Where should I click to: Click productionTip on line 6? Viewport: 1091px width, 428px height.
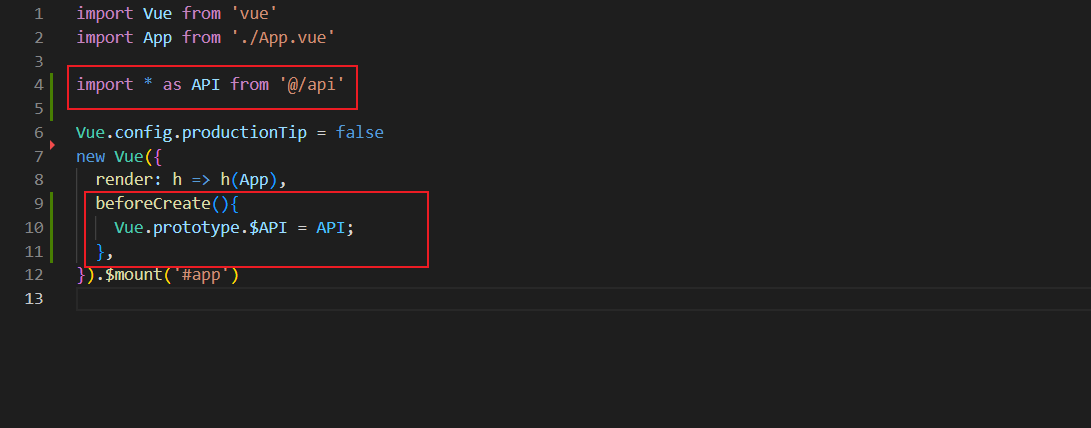pos(250,132)
